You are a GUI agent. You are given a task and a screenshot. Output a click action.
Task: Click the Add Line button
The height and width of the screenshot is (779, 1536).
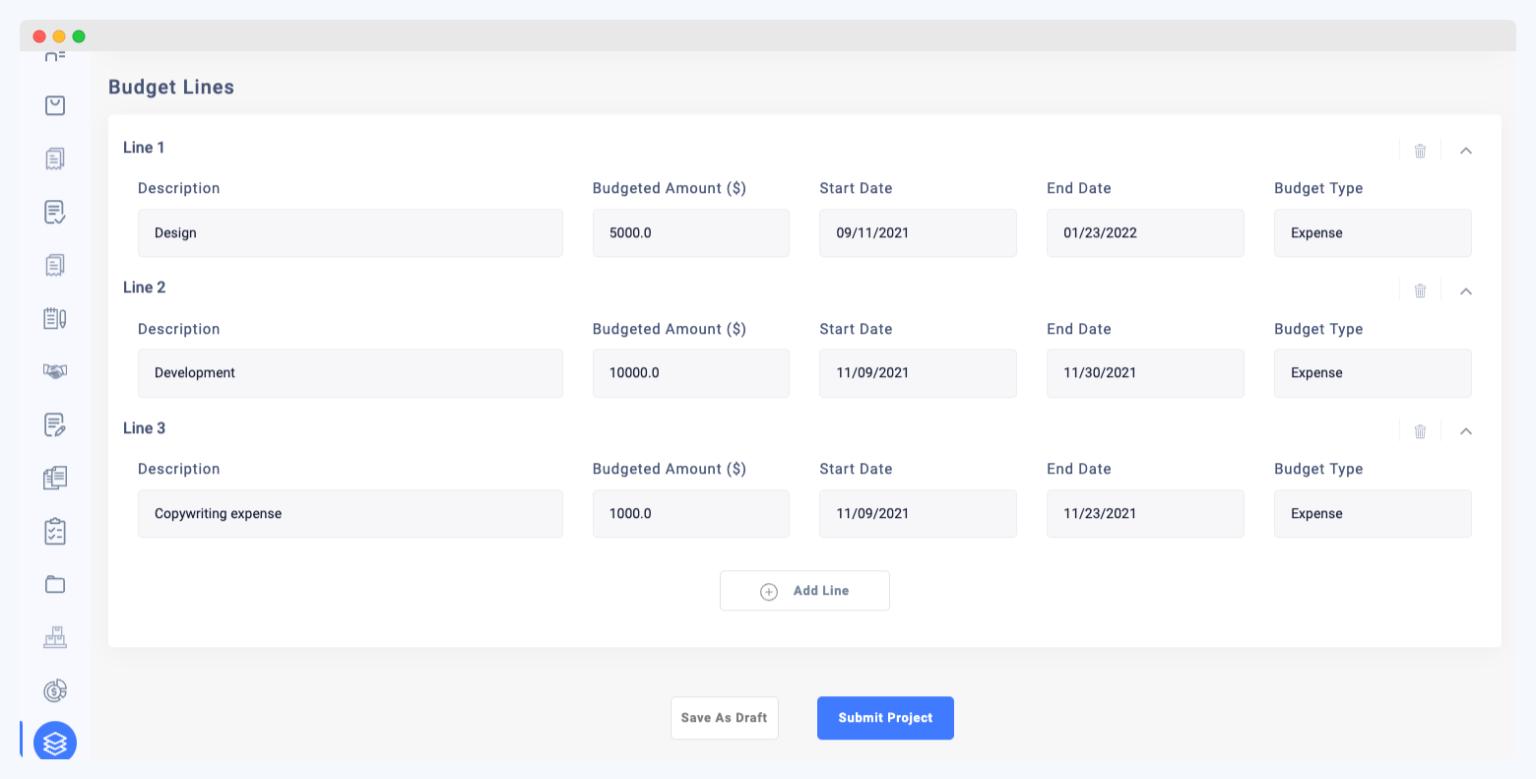[x=804, y=590]
